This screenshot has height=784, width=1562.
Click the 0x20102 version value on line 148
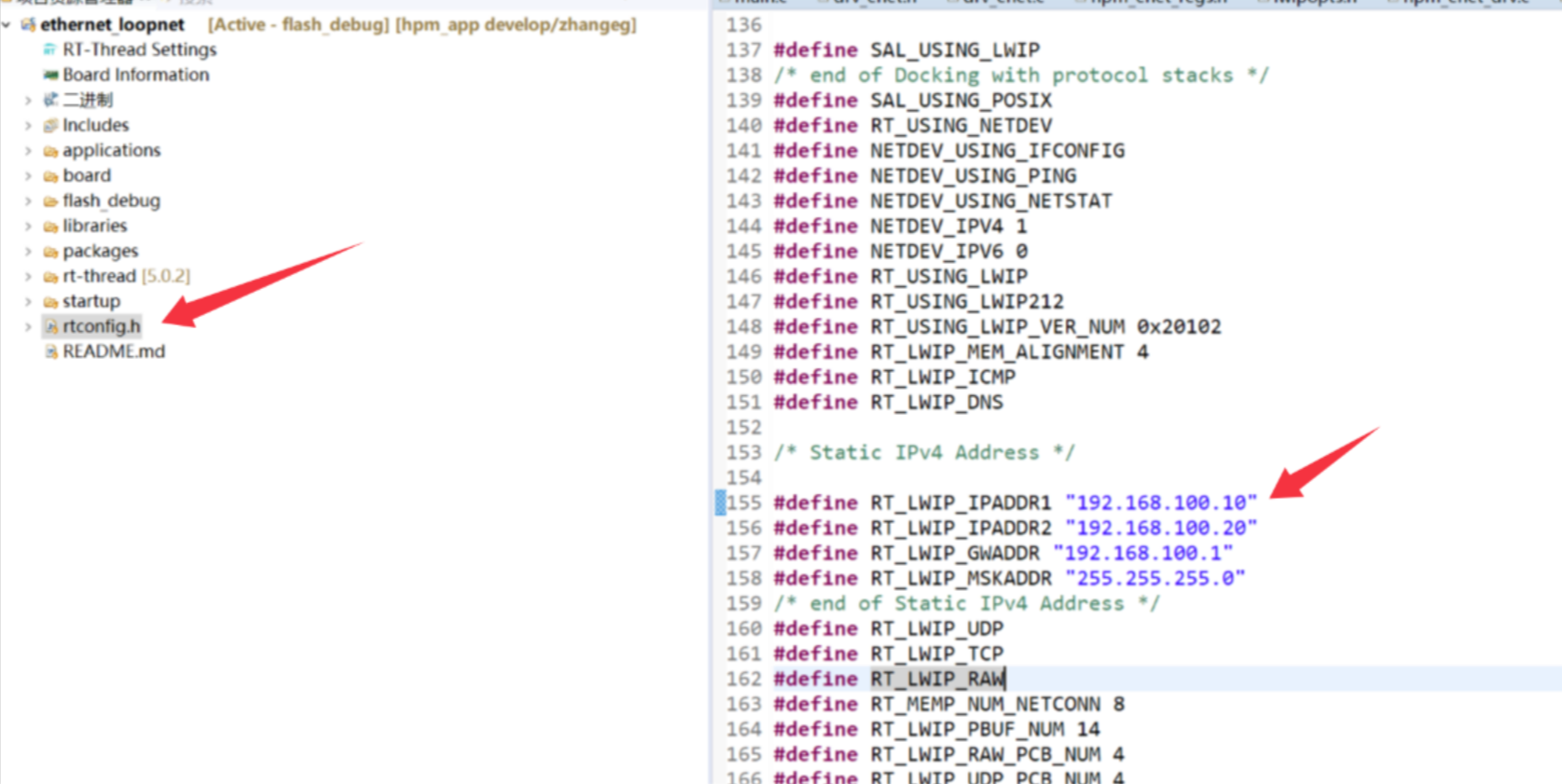coord(1180,326)
